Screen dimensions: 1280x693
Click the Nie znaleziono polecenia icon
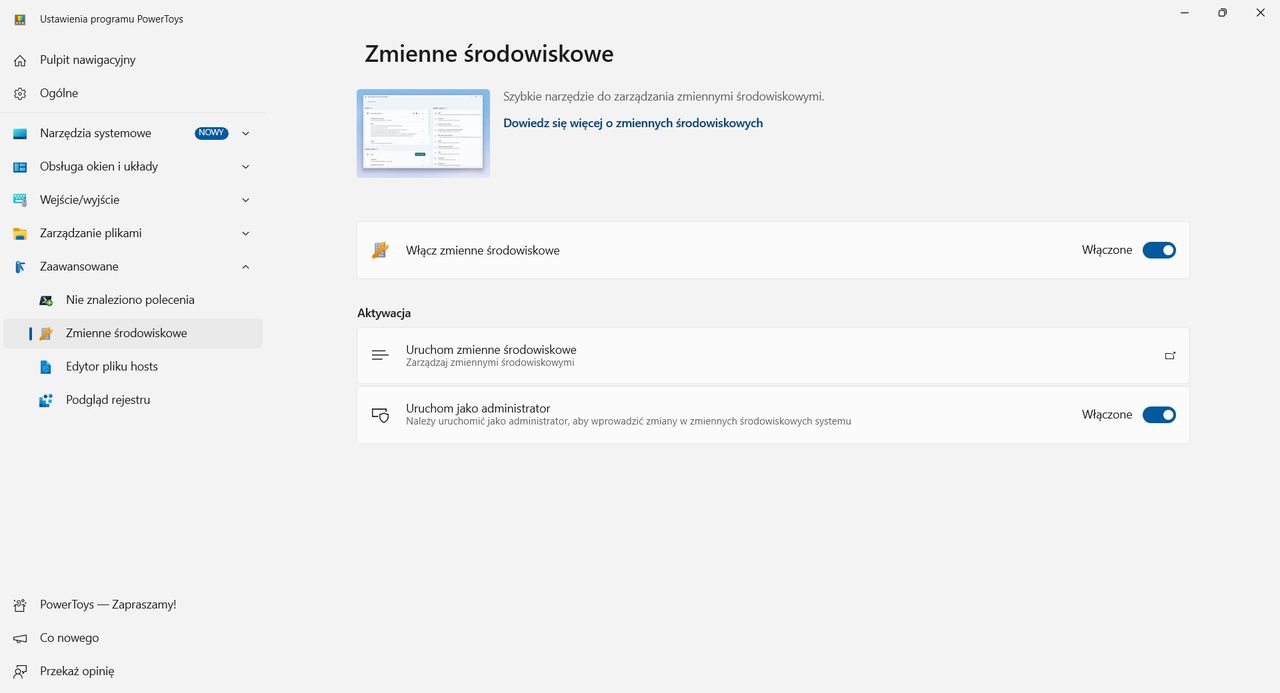pos(46,300)
